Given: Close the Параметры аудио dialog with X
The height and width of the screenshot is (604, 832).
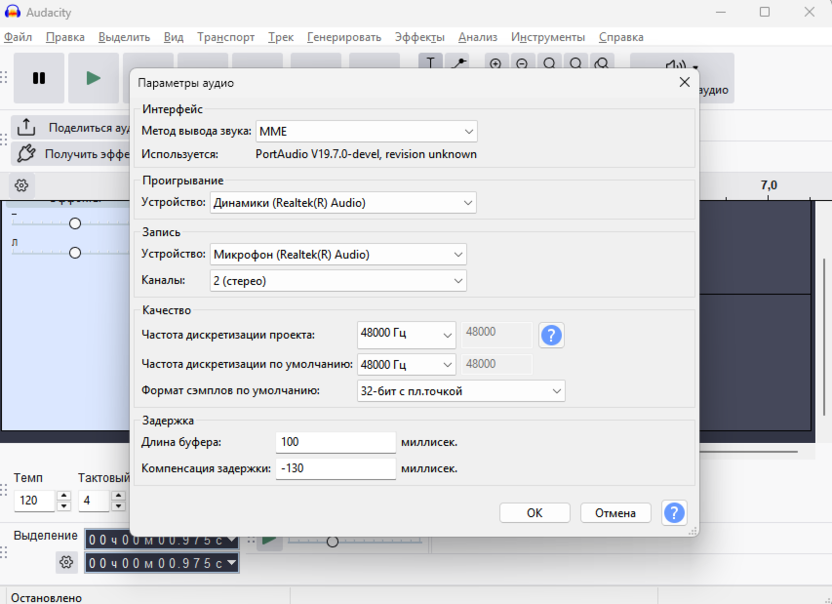Looking at the screenshot, I should 685,83.
